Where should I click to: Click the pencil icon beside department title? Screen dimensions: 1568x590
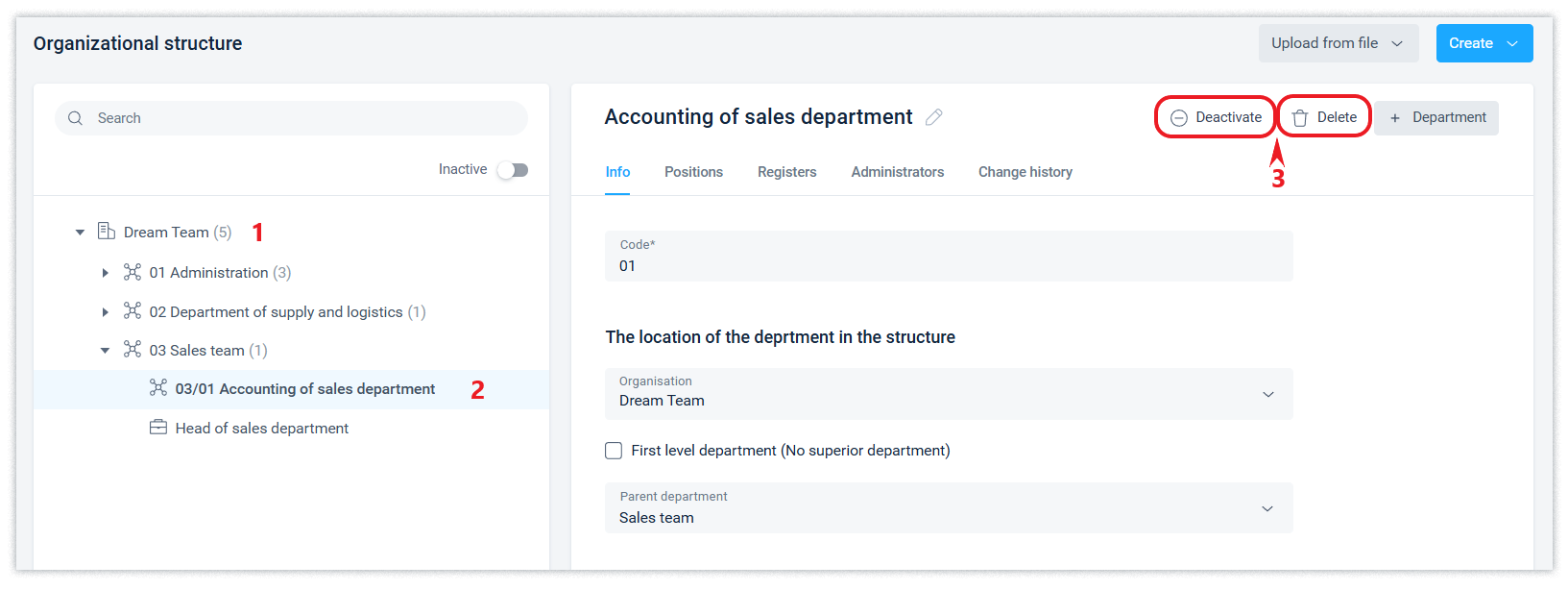coord(933,117)
